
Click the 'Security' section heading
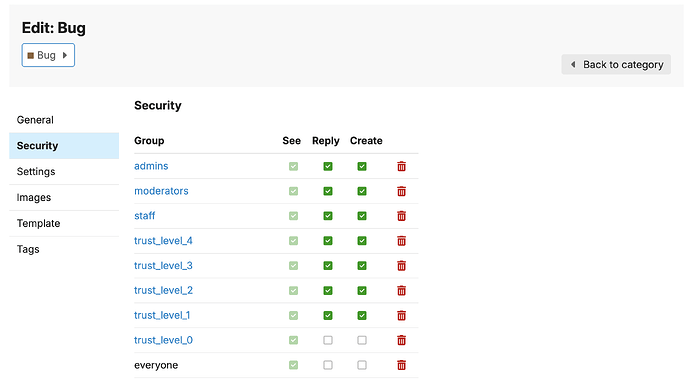[x=158, y=106]
